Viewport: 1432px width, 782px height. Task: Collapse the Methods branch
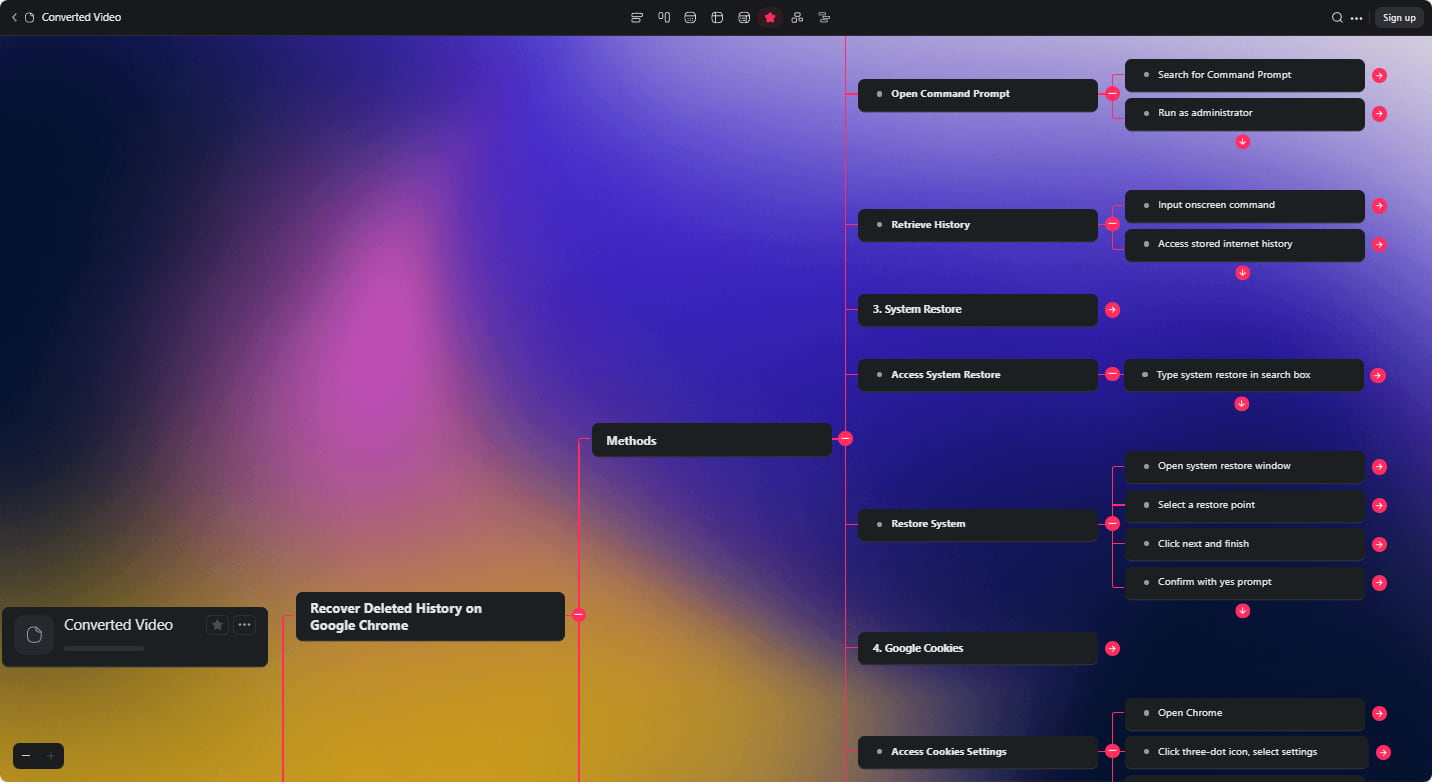pyautogui.click(x=845, y=438)
